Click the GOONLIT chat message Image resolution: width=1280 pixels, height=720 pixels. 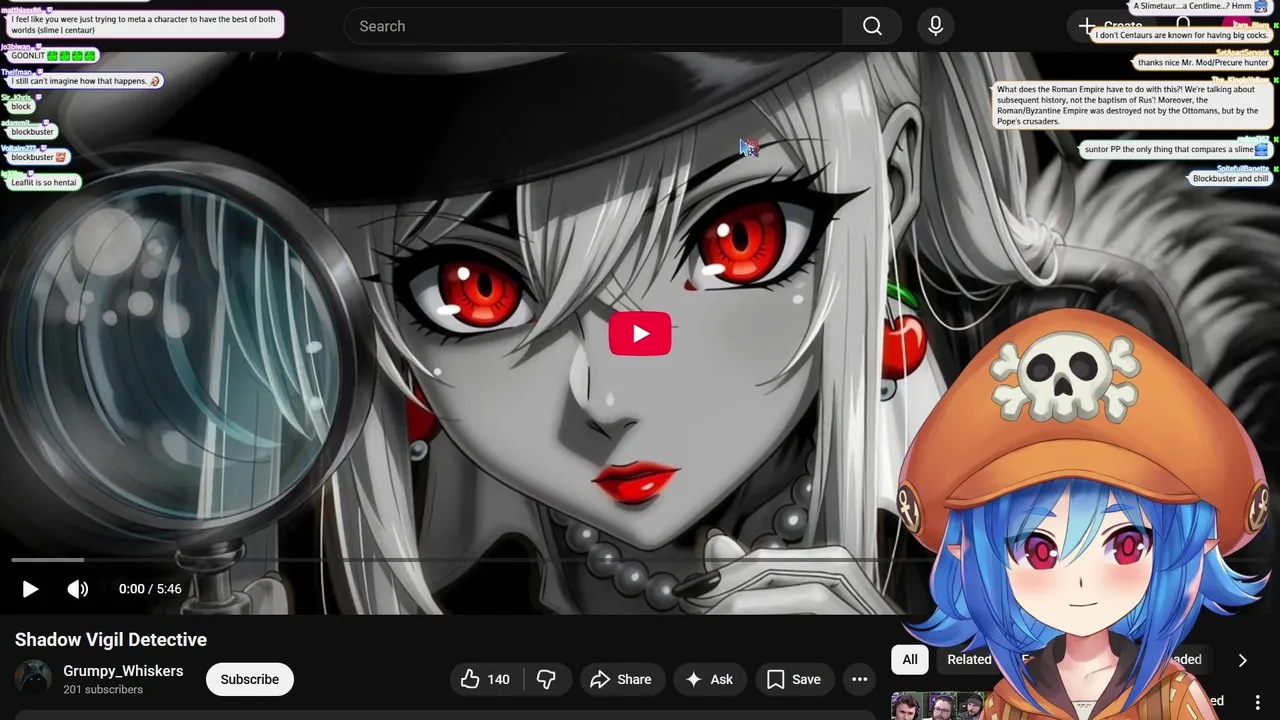click(53, 56)
